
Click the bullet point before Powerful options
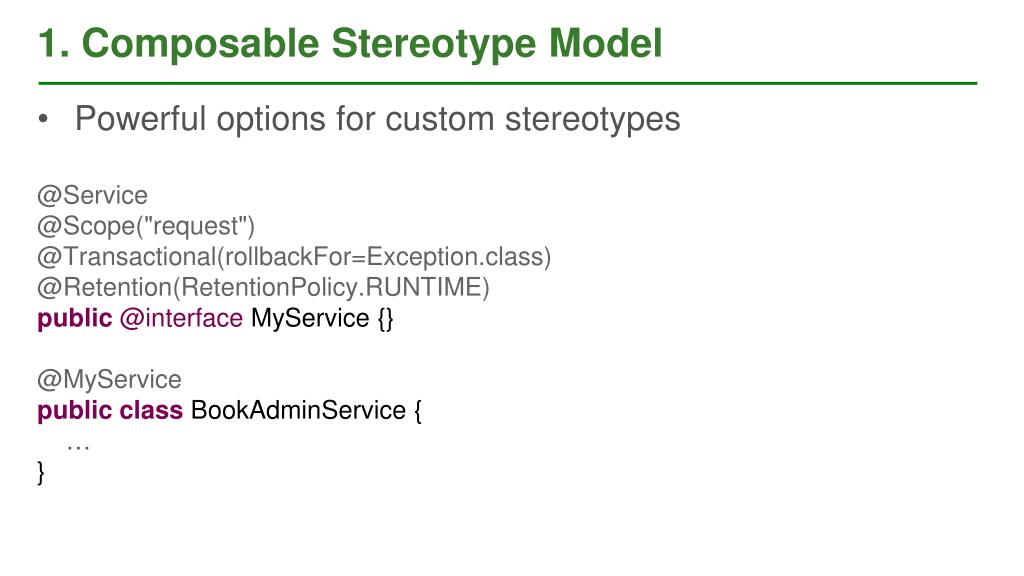(43, 120)
